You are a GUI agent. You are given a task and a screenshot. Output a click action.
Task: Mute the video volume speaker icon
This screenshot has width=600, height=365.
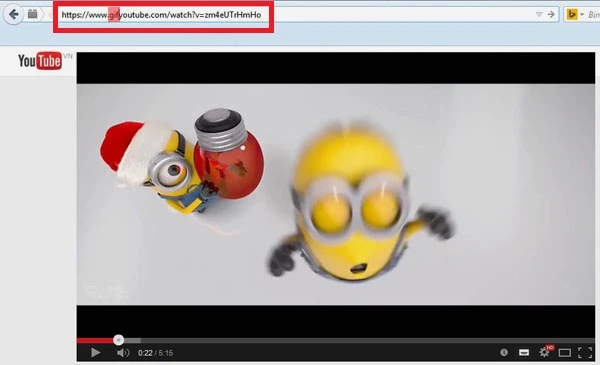click(x=123, y=352)
